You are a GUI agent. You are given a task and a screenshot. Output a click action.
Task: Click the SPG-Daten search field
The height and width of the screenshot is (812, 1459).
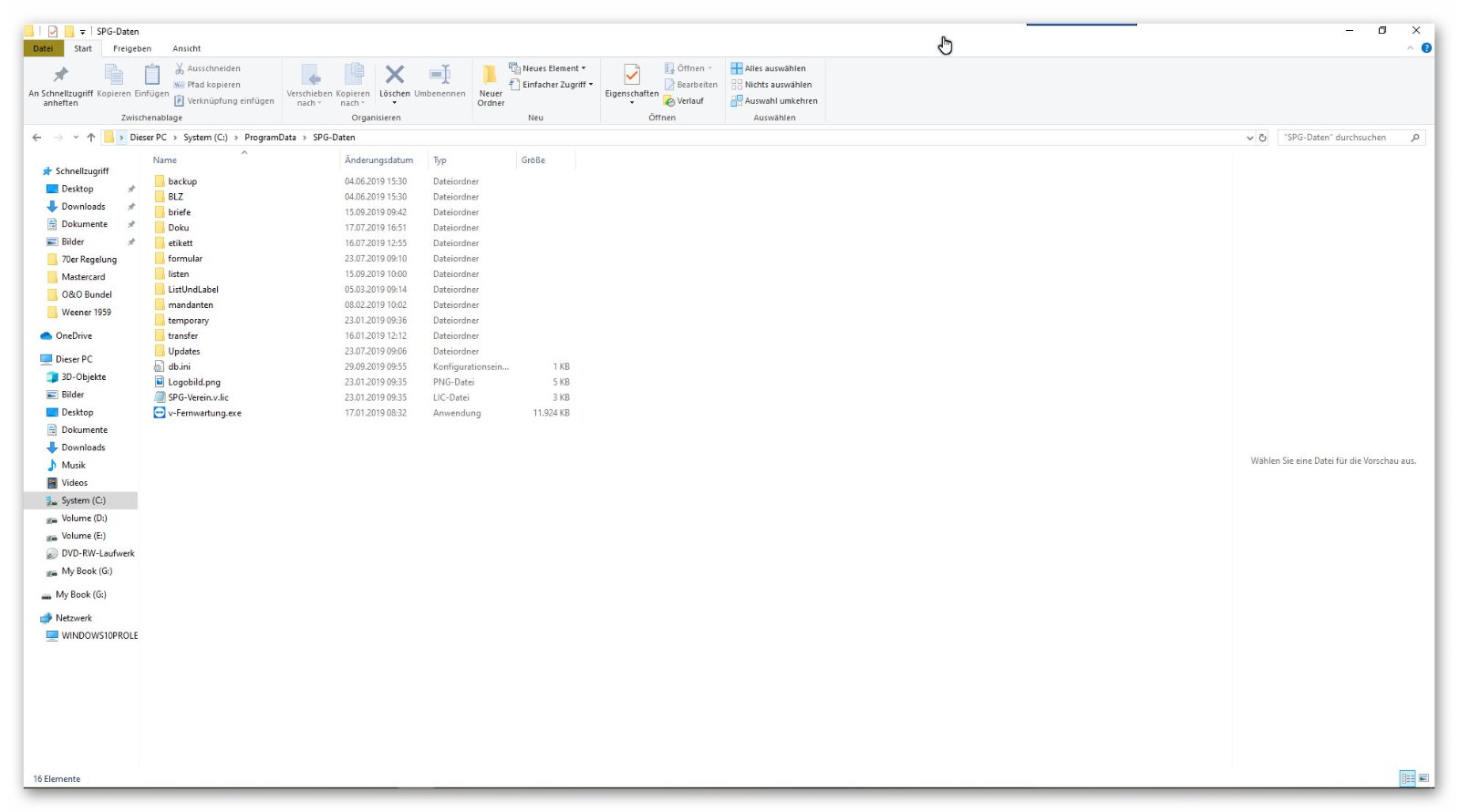point(1343,138)
